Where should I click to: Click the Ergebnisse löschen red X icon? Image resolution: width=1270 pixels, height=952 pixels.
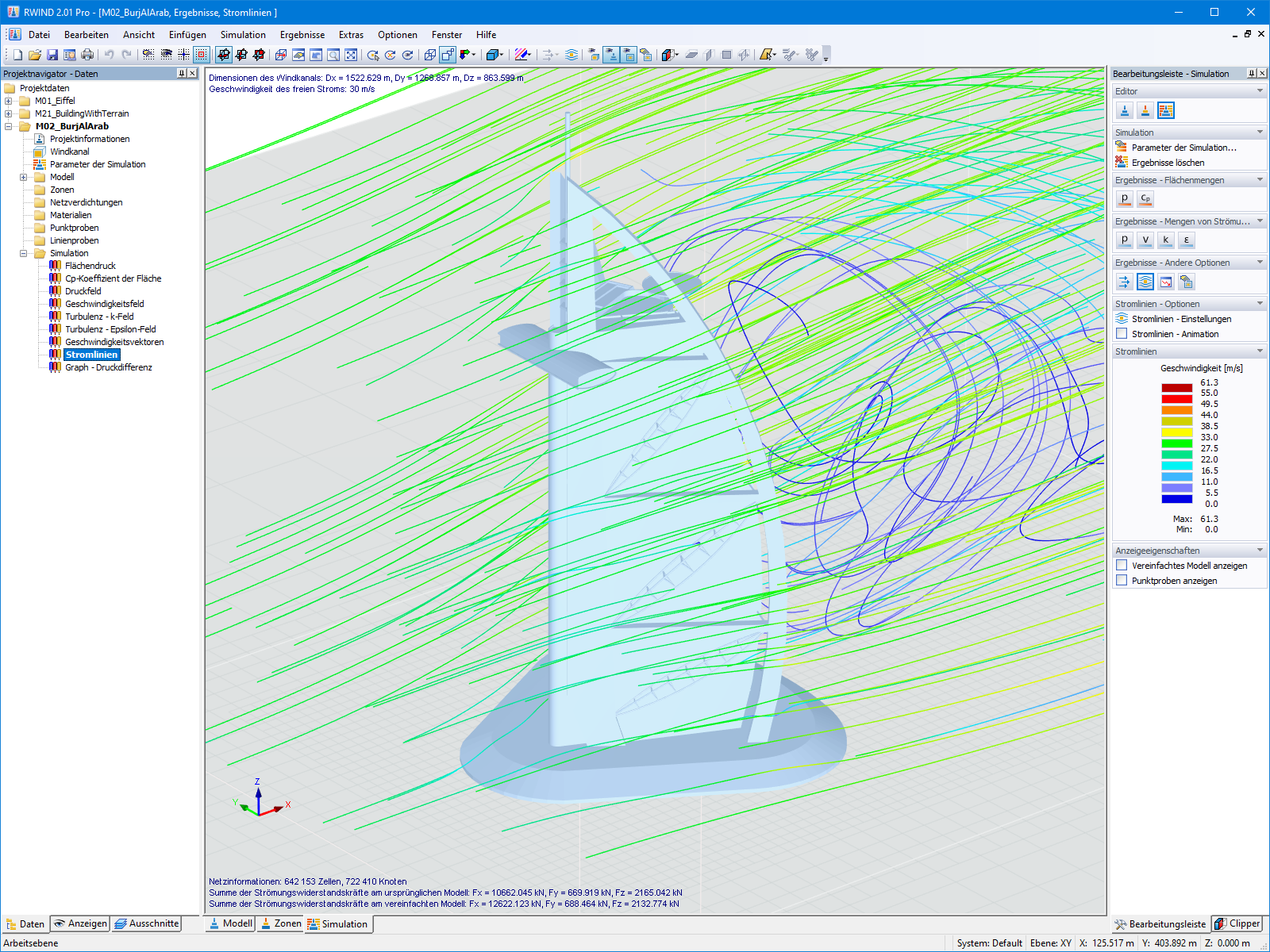1122,162
